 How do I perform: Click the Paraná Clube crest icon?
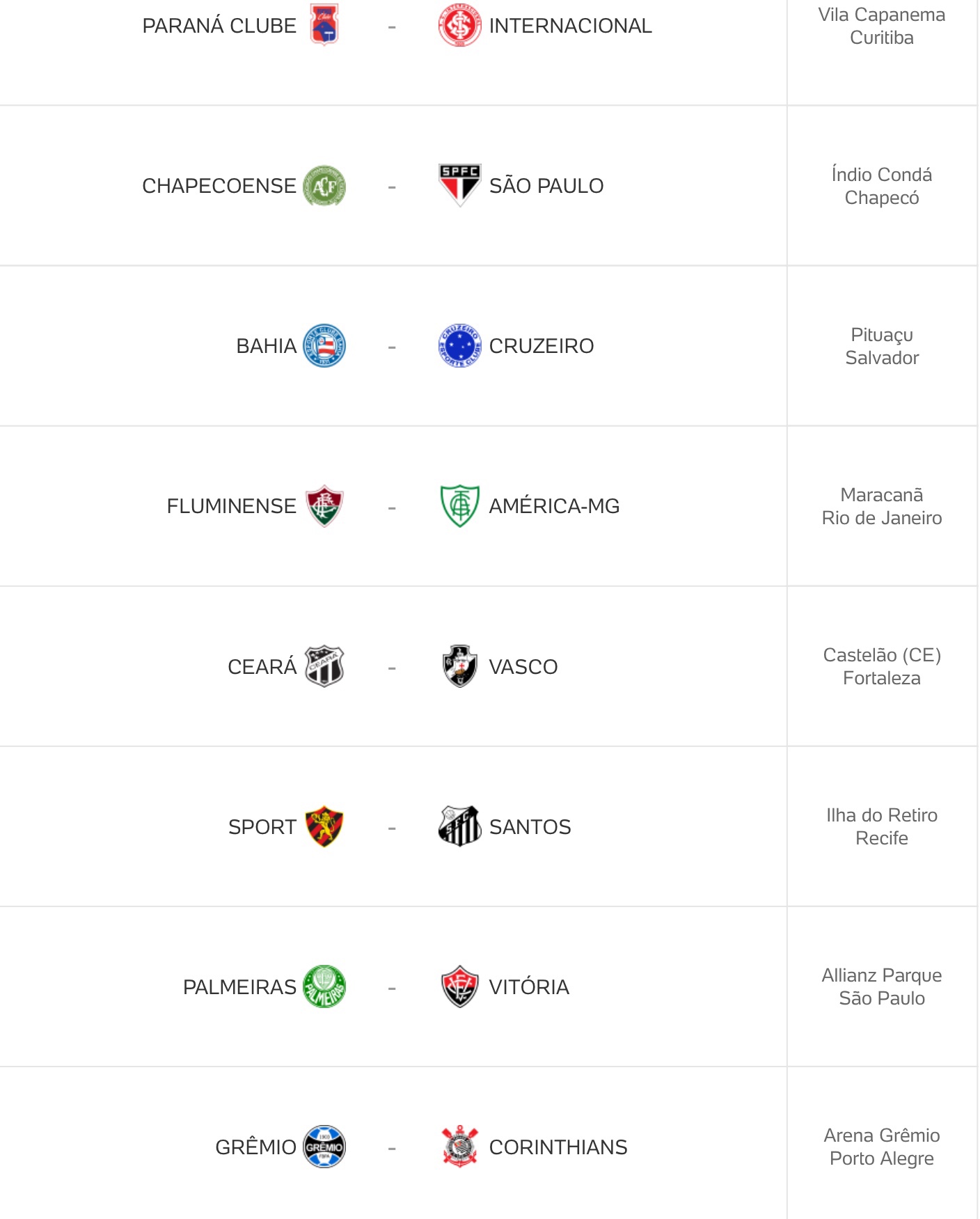point(324,26)
